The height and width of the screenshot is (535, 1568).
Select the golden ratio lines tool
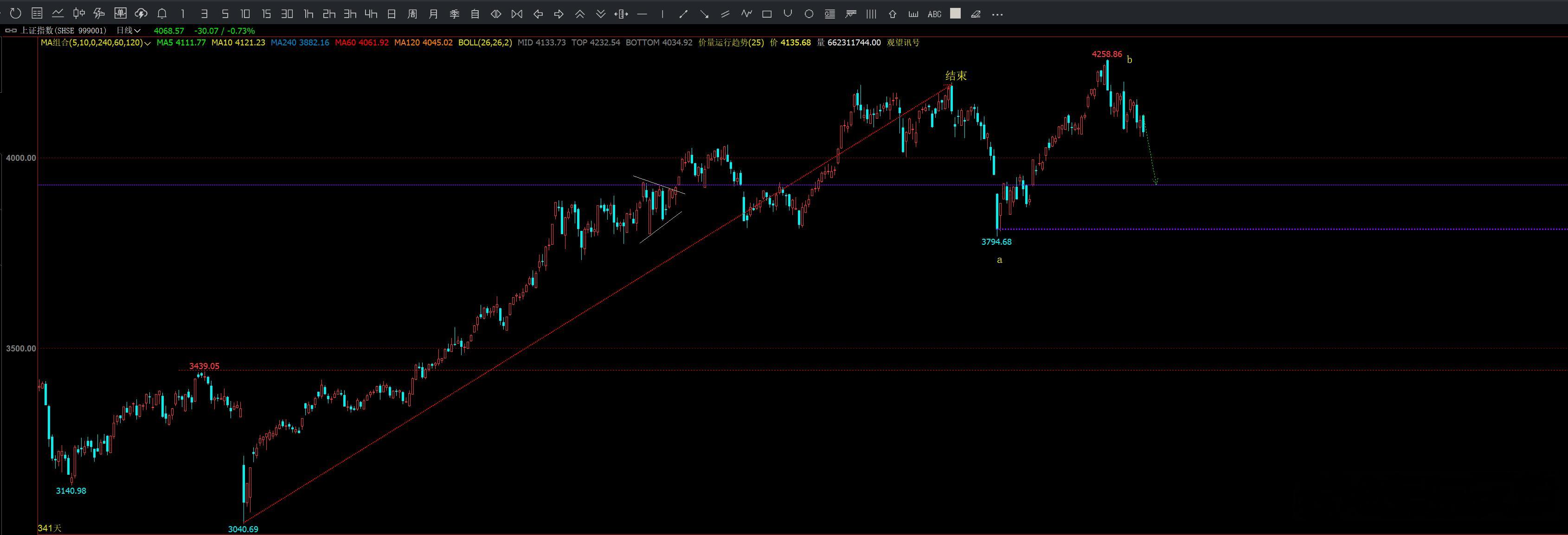tap(829, 13)
